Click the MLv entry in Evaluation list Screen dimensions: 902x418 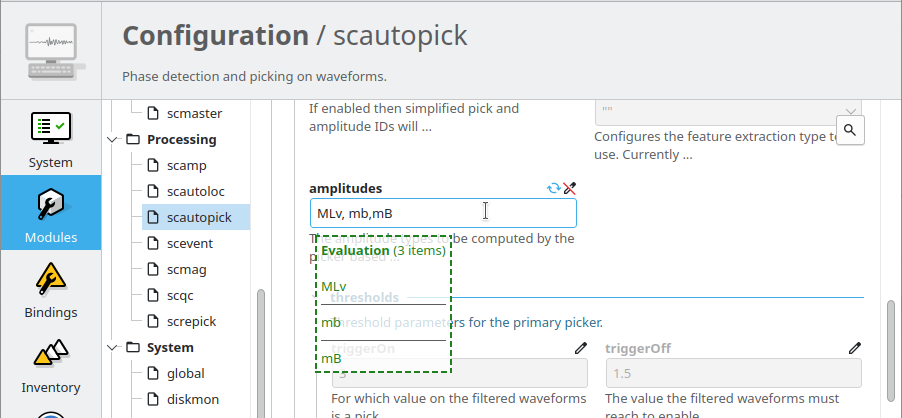point(334,286)
